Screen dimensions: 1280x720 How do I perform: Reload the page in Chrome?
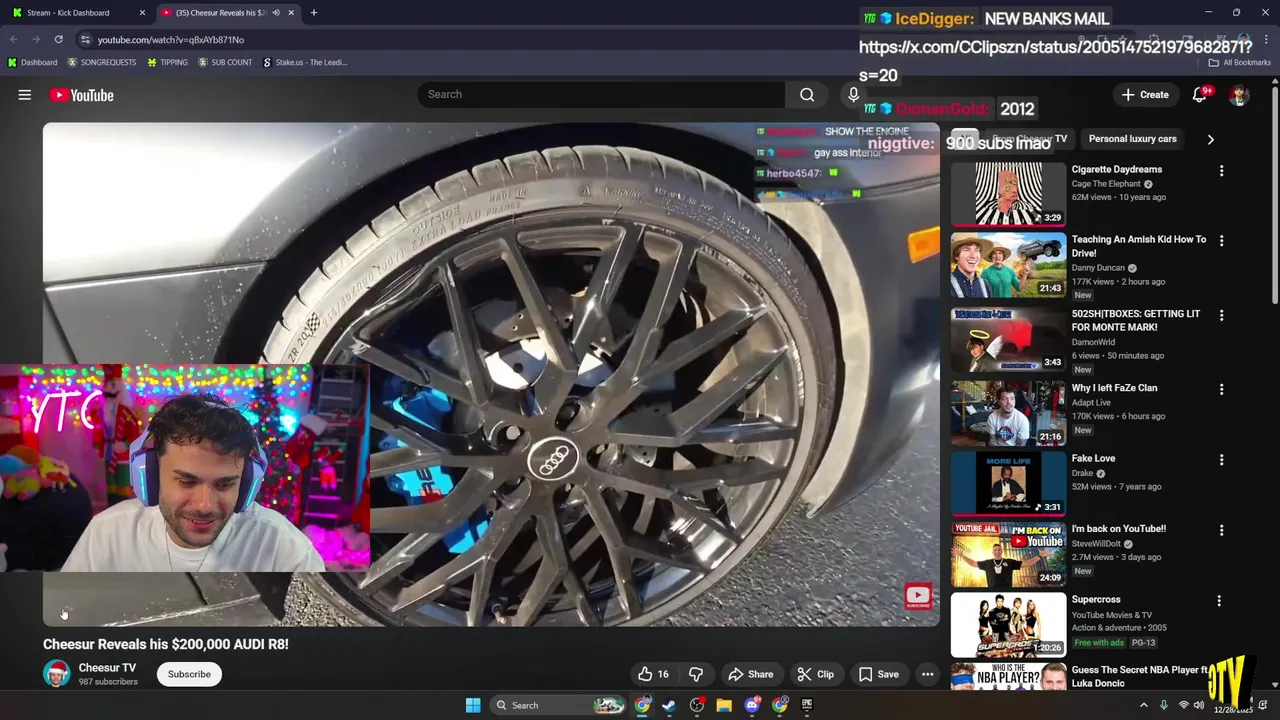(58, 39)
